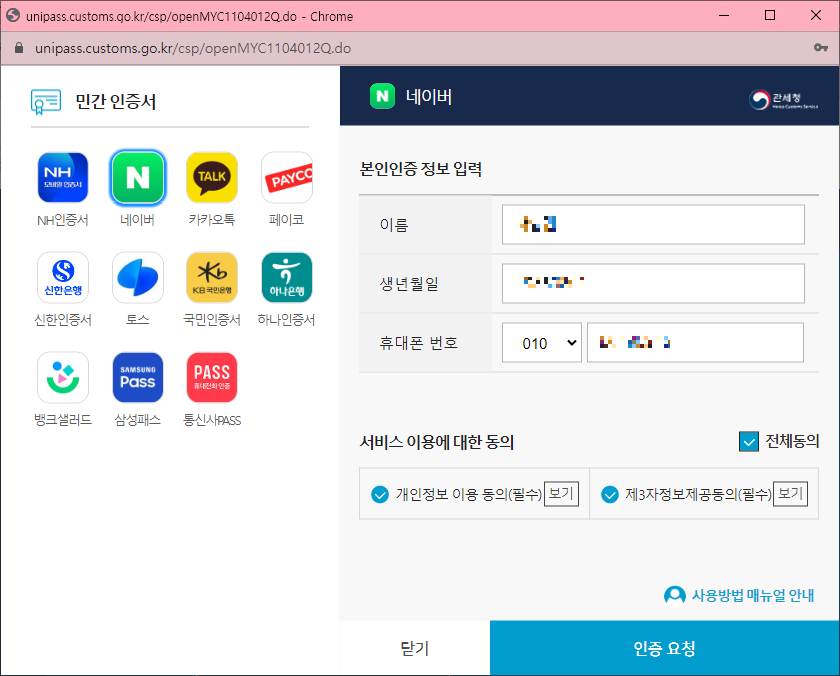Click the key icon in address bar
This screenshot has height=676, width=840.
[x=821, y=48]
